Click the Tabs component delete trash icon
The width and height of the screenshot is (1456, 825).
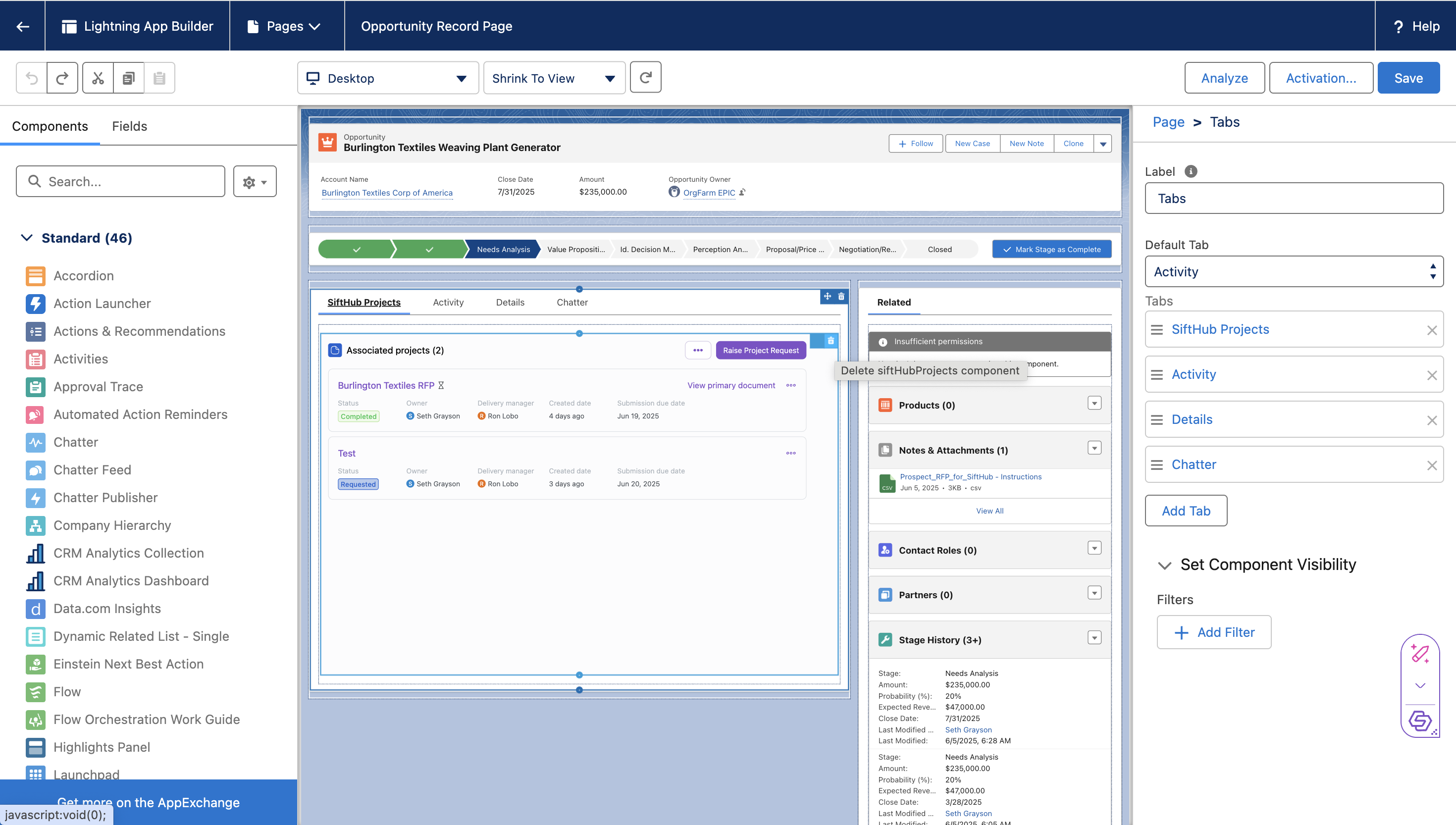click(841, 296)
